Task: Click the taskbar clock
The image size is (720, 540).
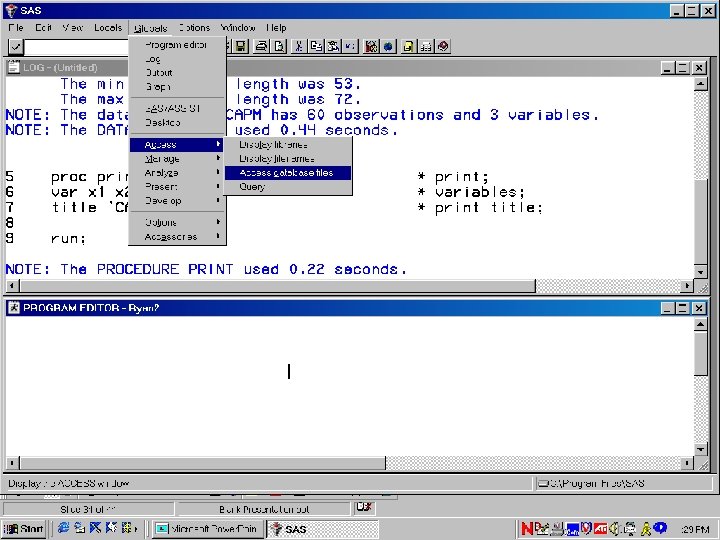Action: coord(696,529)
